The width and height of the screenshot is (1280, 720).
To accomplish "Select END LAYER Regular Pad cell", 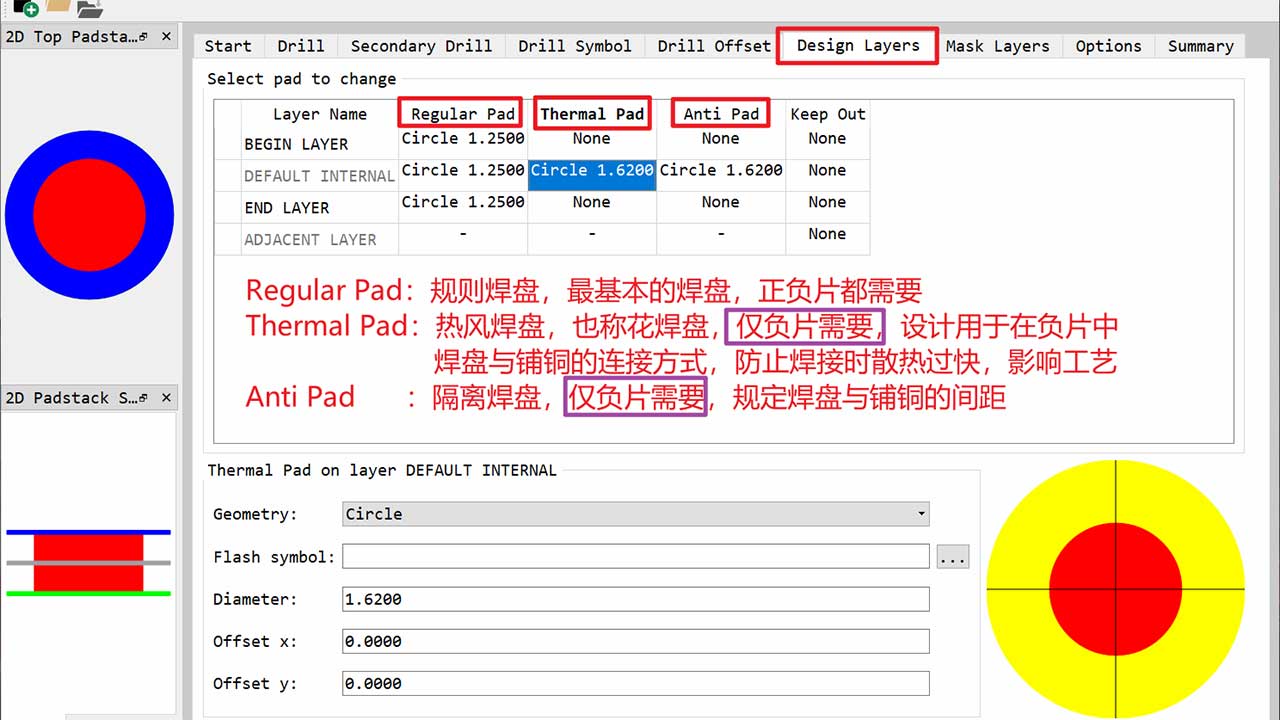I will (x=463, y=207).
